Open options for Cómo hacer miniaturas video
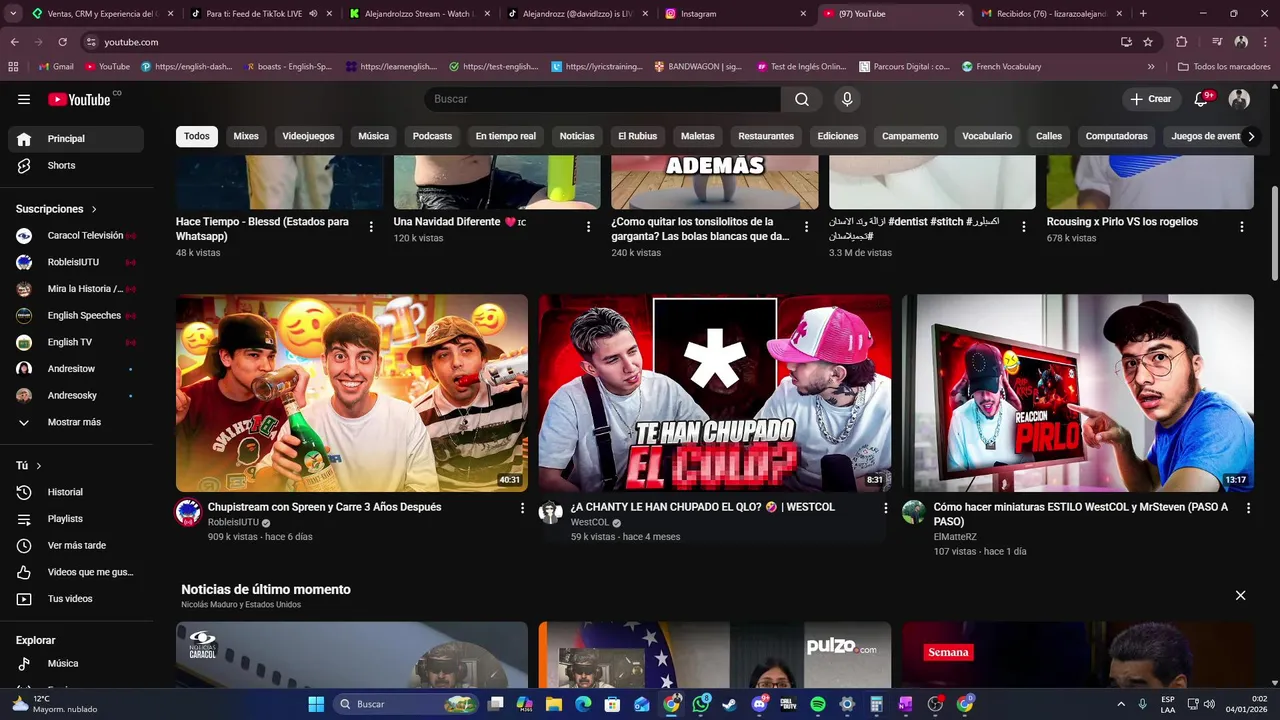This screenshot has width=1280, height=720. click(x=1248, y=508)
